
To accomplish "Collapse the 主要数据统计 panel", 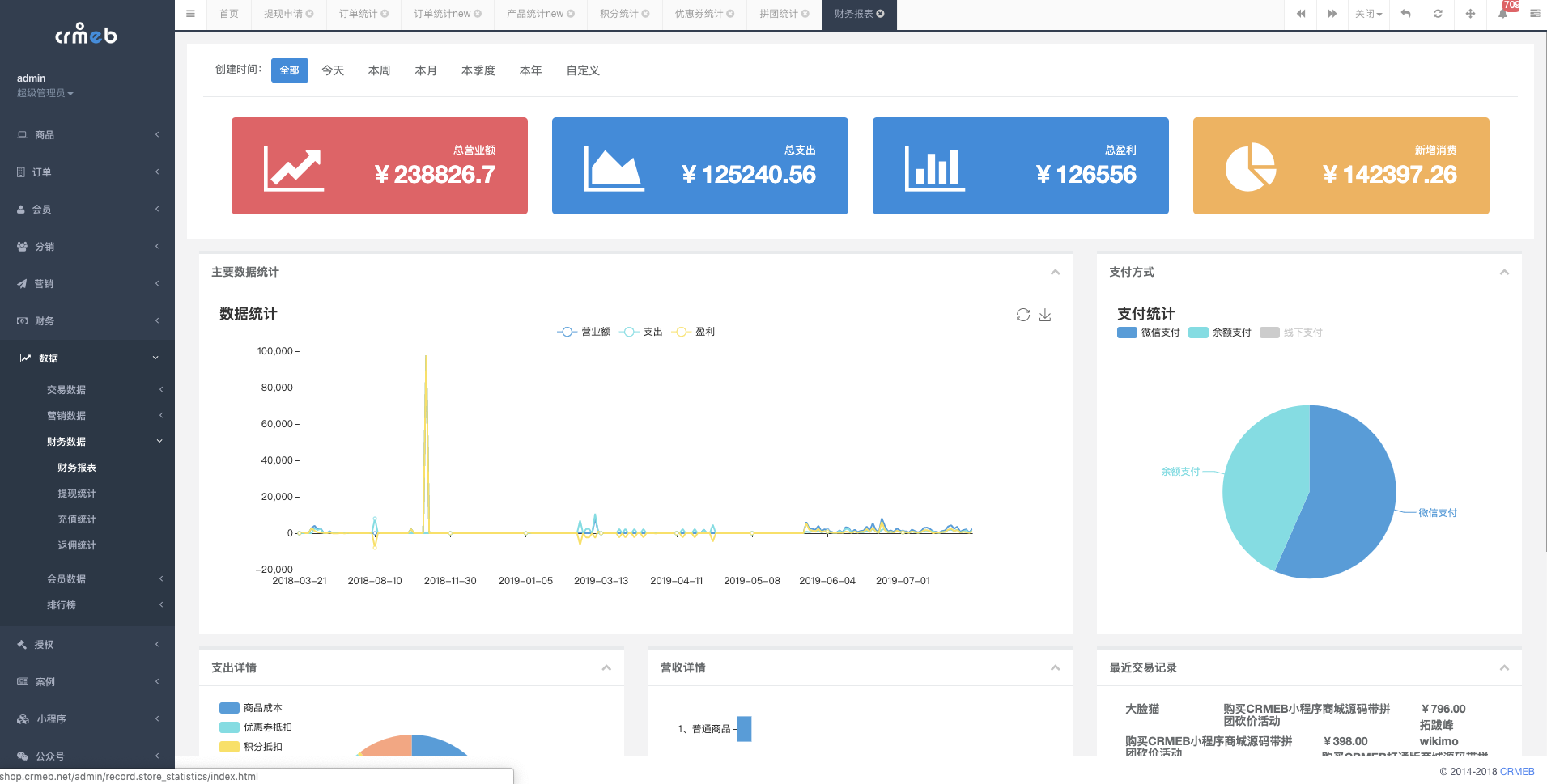I will pos(1055,272).
